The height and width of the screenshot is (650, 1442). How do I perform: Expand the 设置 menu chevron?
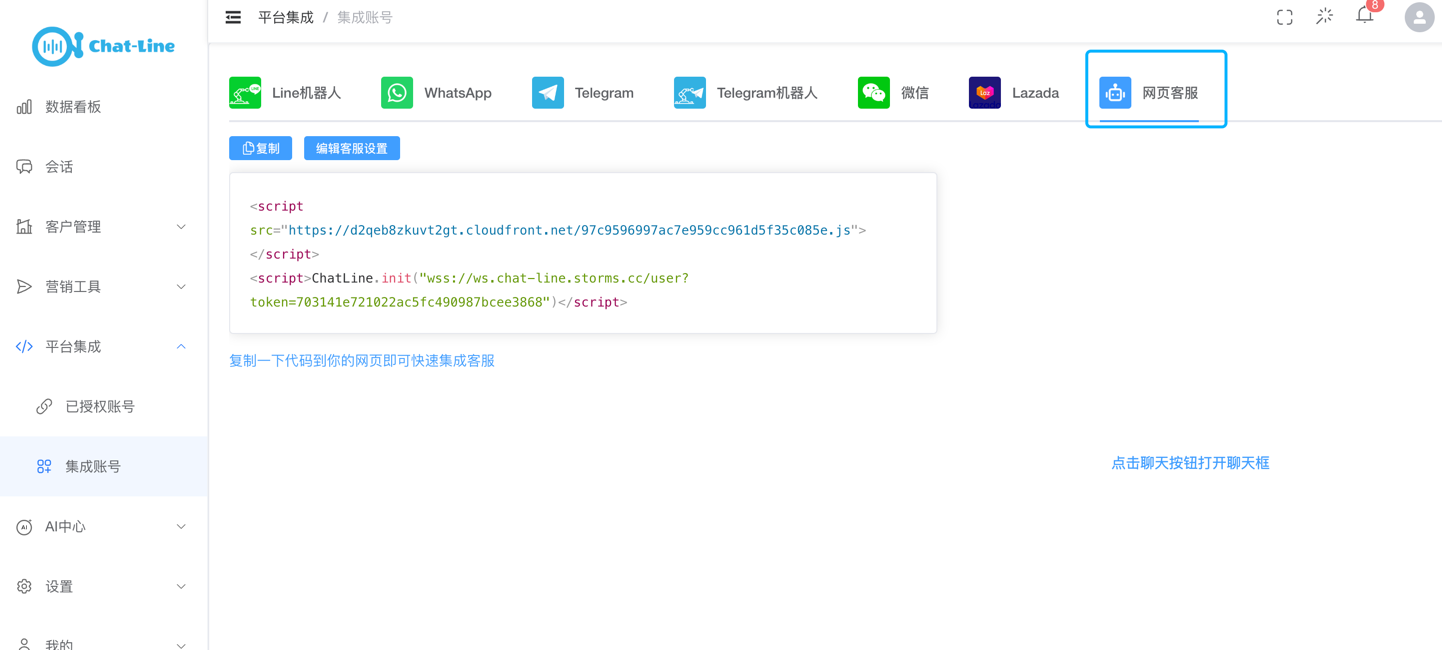pyautogui.click(x=181, y=587)
